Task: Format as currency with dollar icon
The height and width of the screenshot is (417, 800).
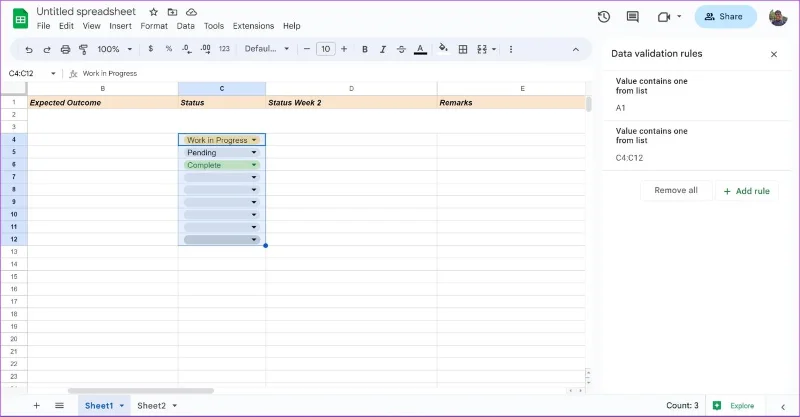Action: click(151, 48)
